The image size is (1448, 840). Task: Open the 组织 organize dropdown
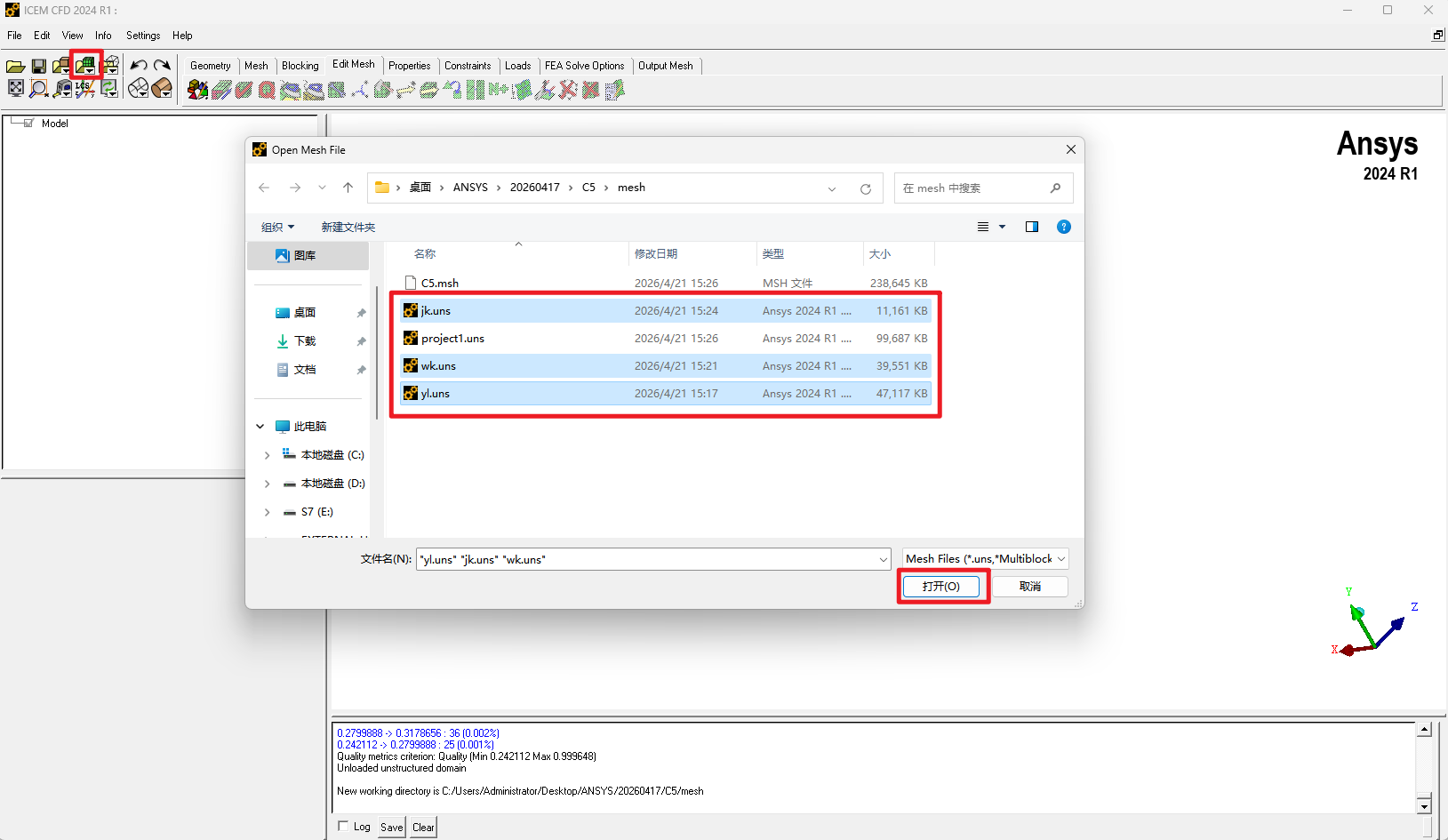point(277,227)
